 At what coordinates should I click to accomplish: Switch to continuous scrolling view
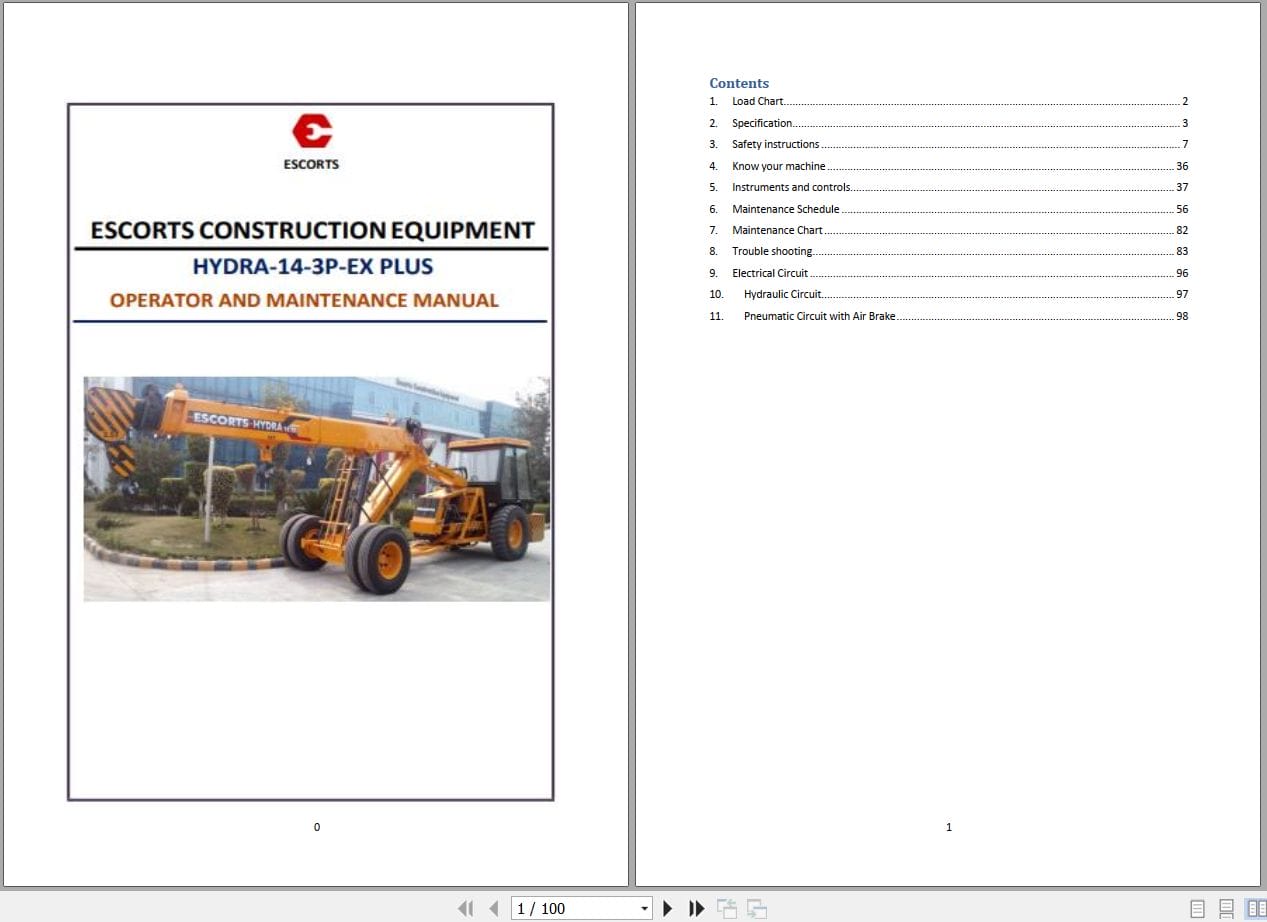[1226, 908]
